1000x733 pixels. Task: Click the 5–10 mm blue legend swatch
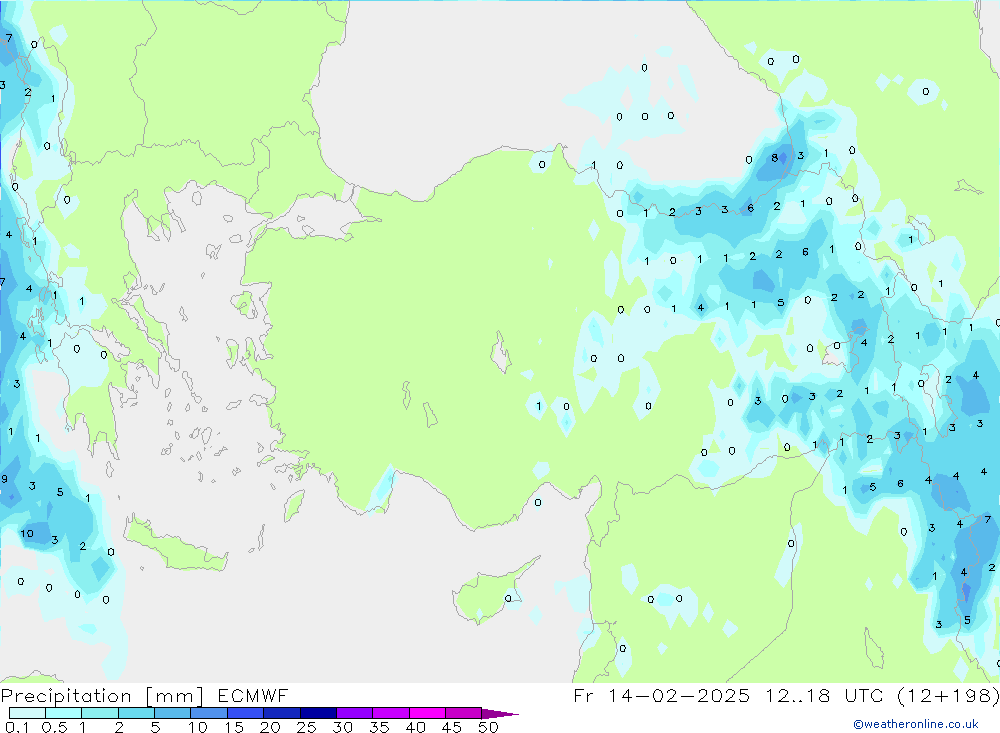point(173,713)
